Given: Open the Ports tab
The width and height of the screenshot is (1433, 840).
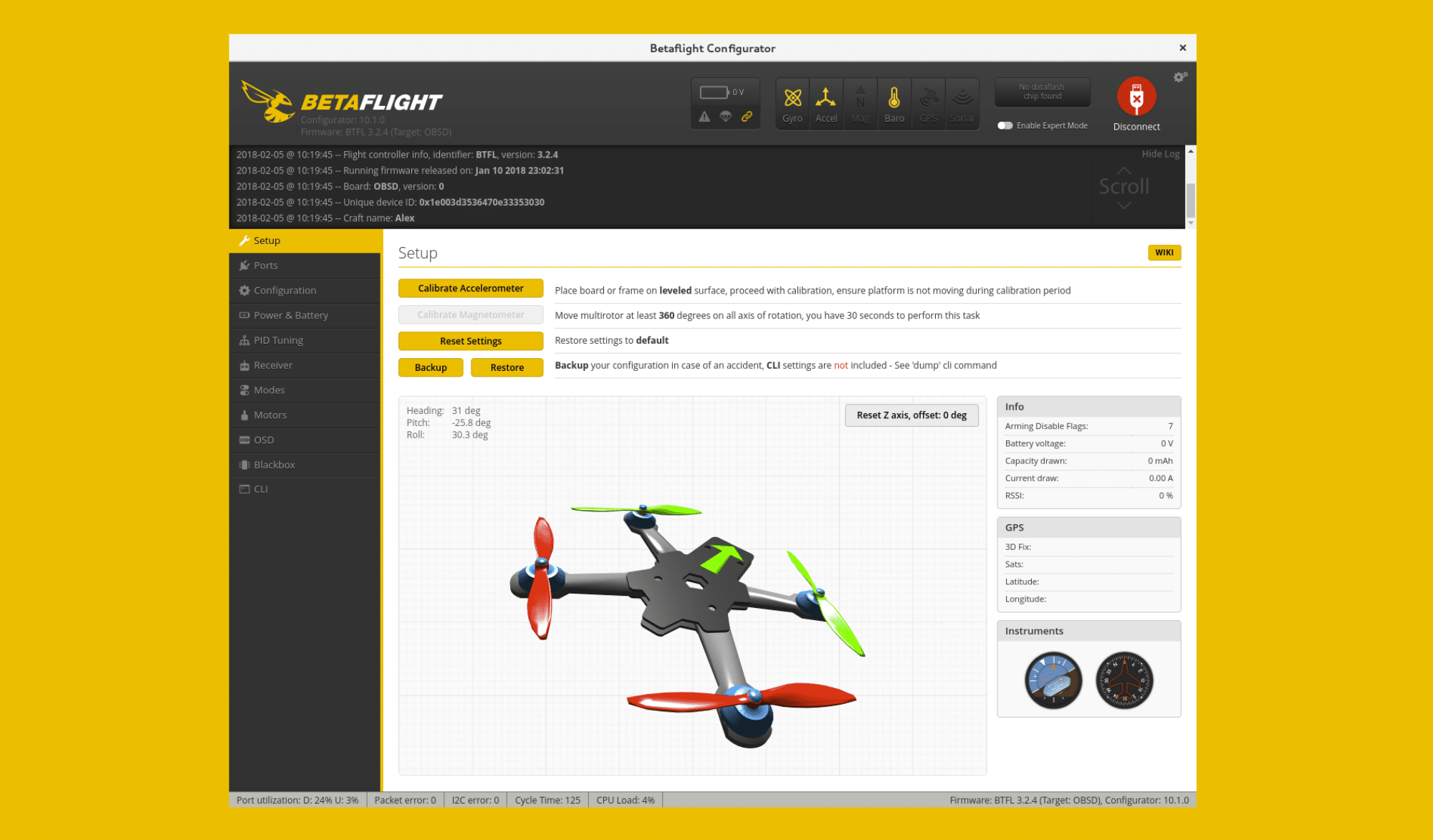Looking at the screenshot, I should click(x=305, y=266).
